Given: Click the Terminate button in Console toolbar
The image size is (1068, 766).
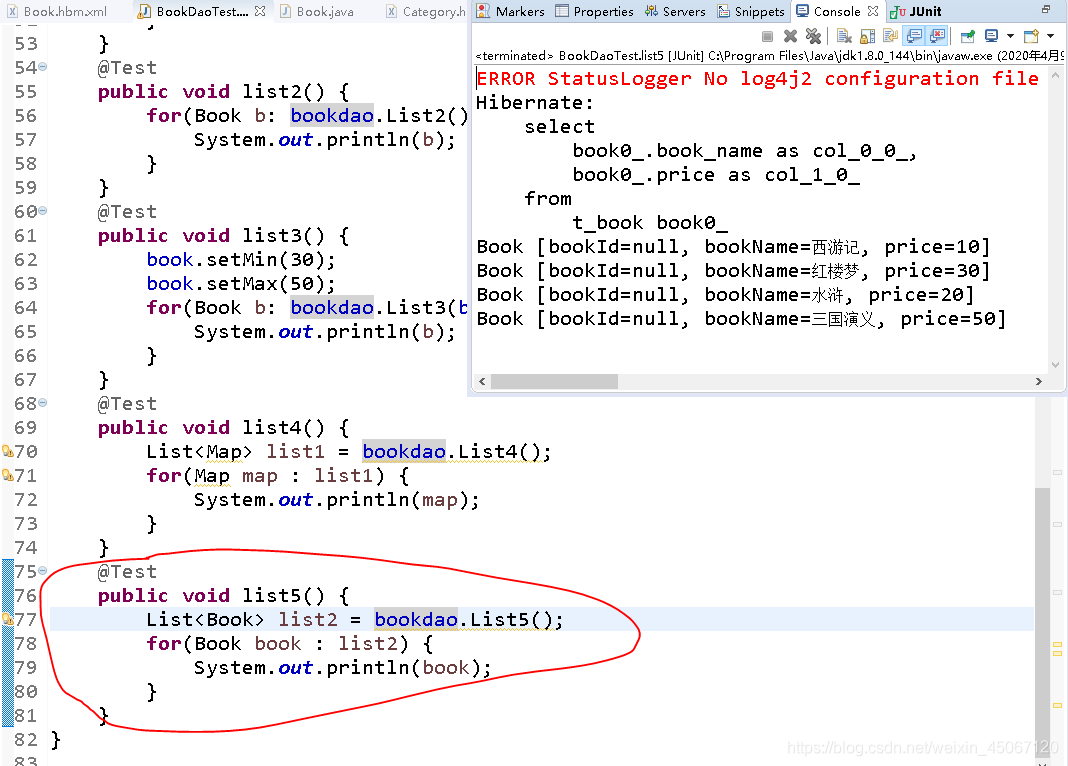Looking at the screenshot, I should coord(768,36).
